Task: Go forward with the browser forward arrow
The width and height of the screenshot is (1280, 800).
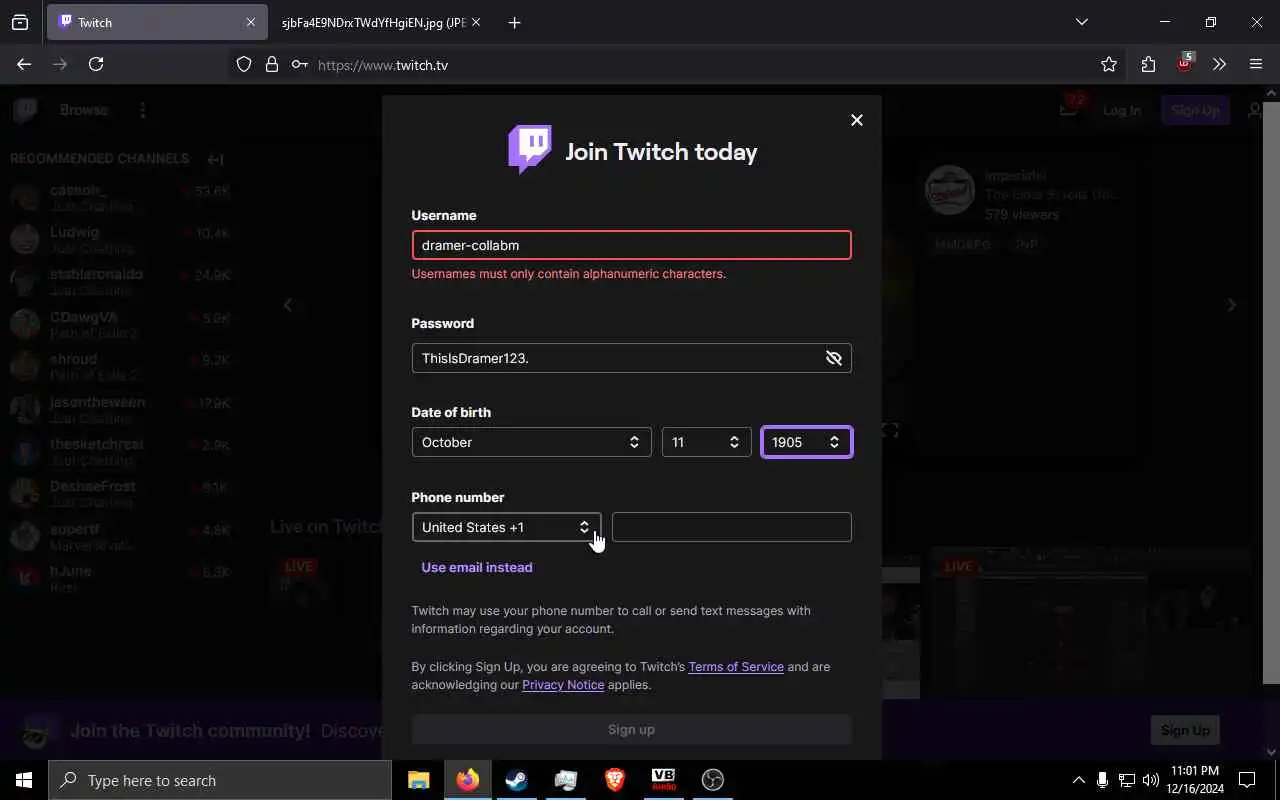Action: pos(60,64)
